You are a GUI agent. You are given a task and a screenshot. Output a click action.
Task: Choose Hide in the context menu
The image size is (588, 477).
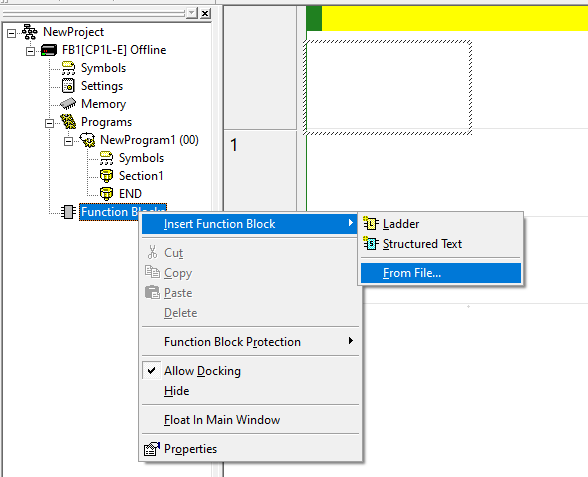(250, 391)
